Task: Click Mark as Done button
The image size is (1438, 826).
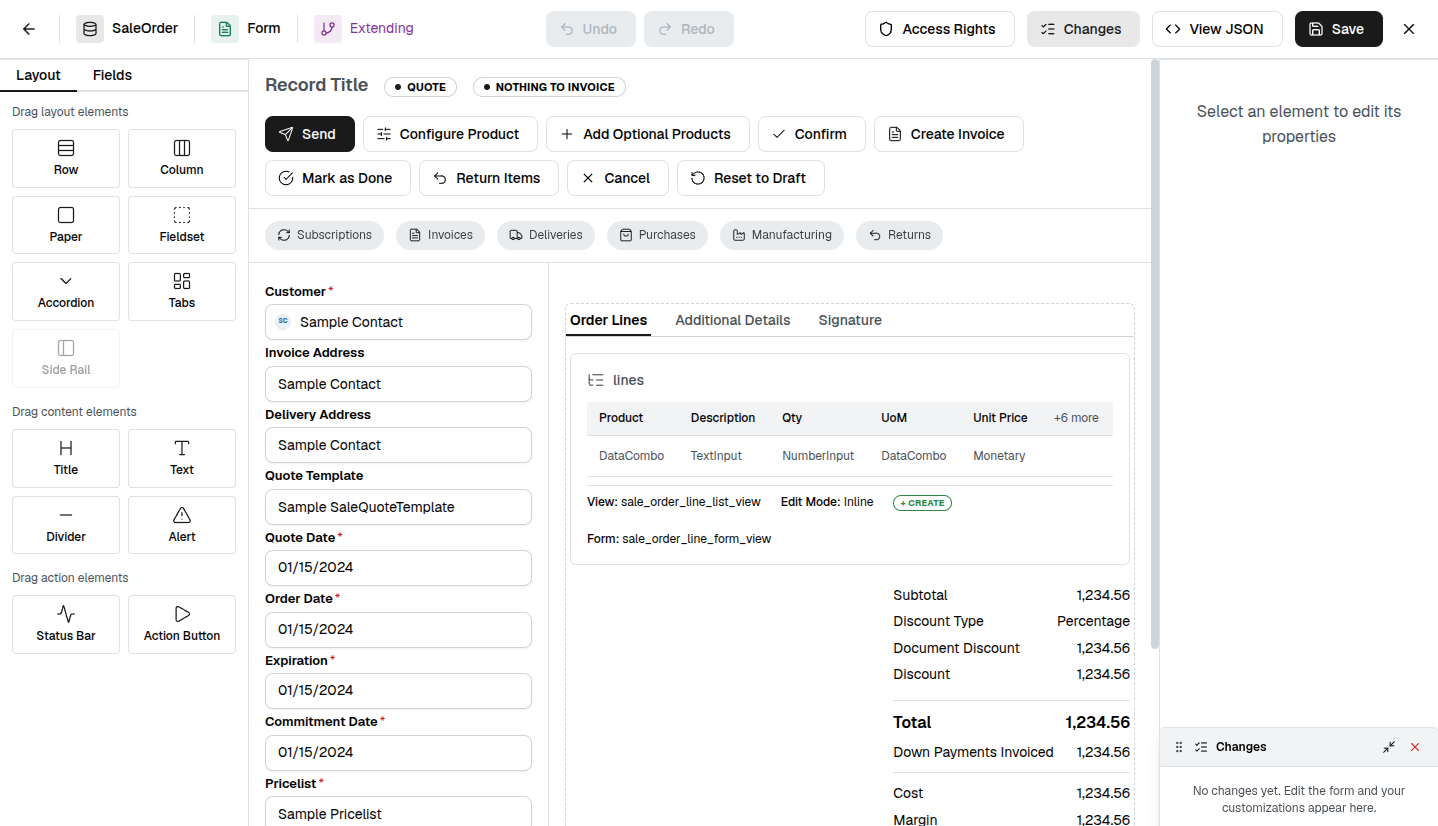Action: coord(338,178)
